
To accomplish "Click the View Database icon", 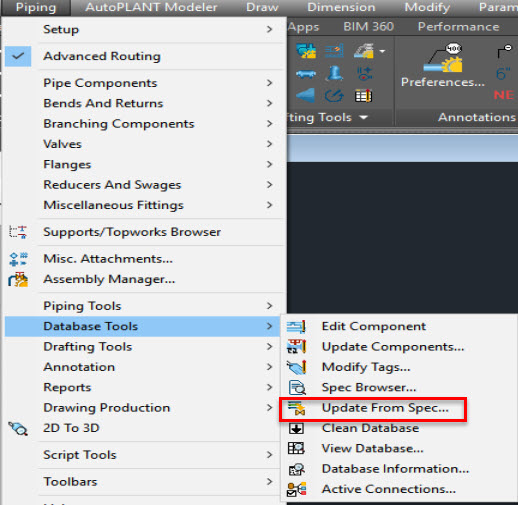I will (x=296, y=448).
